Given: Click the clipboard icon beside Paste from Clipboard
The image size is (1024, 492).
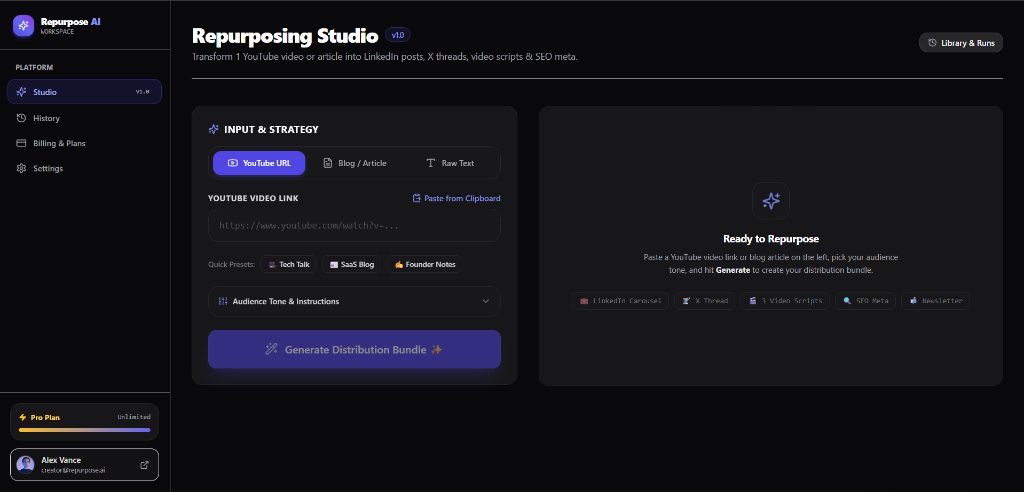Looking at the screenshot, I should pos(417,198).
